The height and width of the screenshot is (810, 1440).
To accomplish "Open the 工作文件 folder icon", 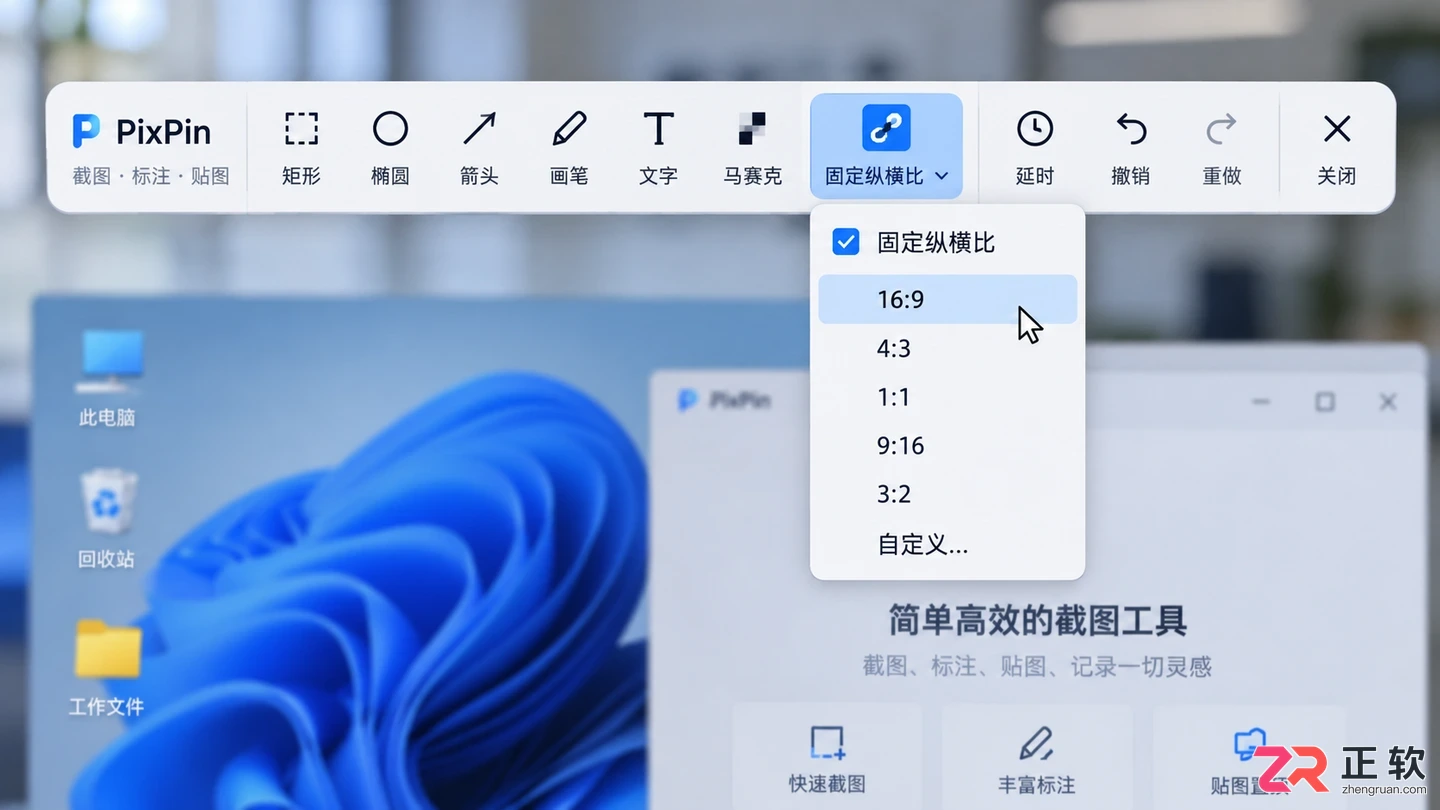I will (107, 667).
